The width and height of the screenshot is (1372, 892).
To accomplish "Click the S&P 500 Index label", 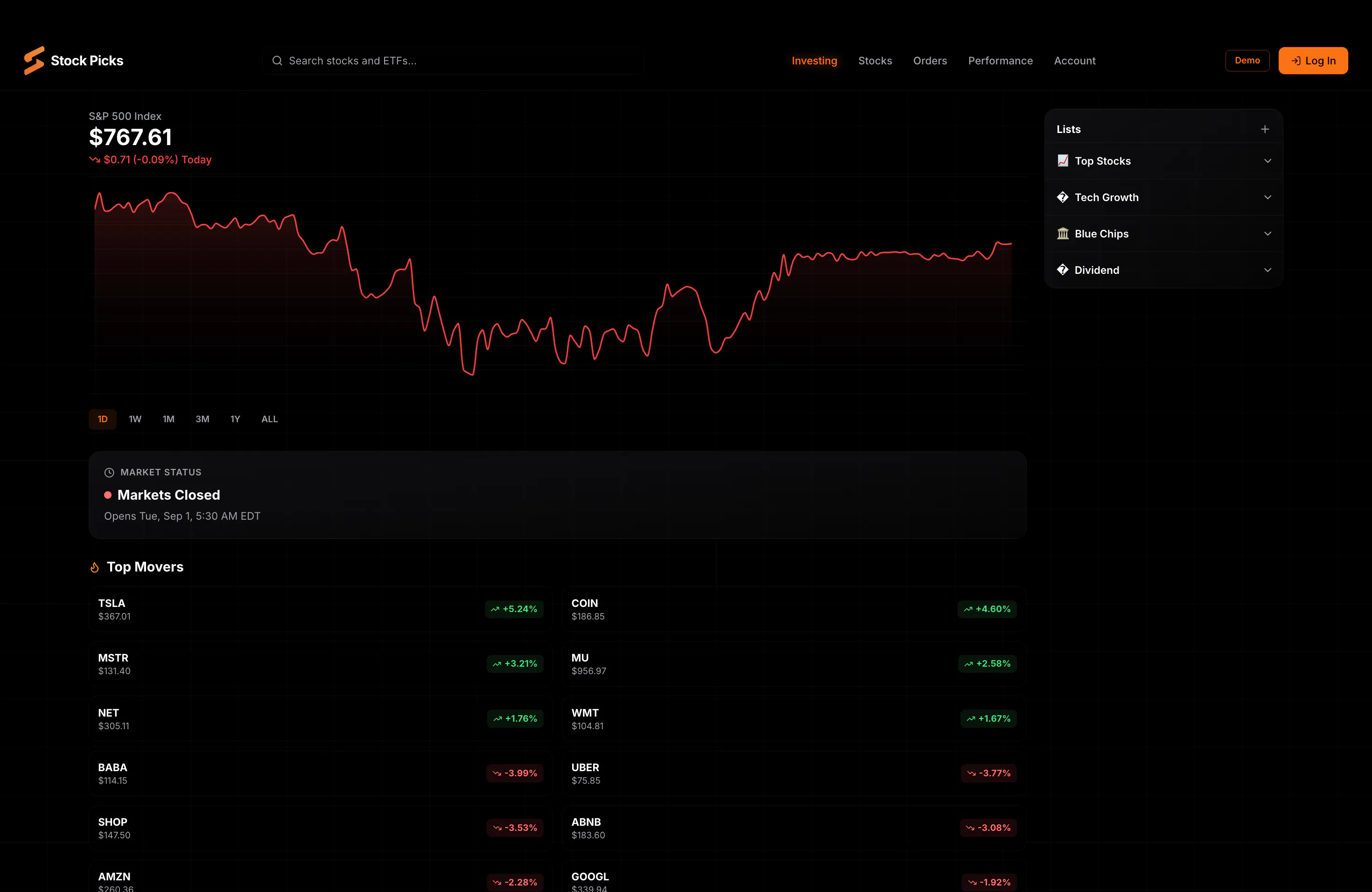I will click(x=125, y=116).
